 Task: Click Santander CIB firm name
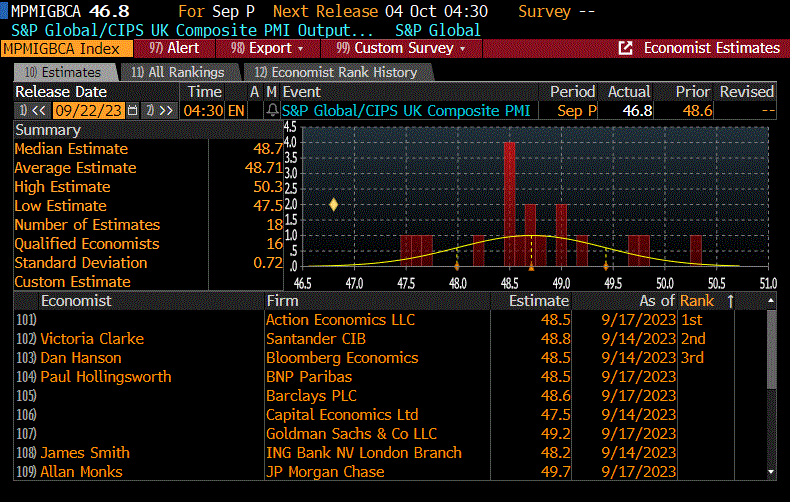(316, 339)
